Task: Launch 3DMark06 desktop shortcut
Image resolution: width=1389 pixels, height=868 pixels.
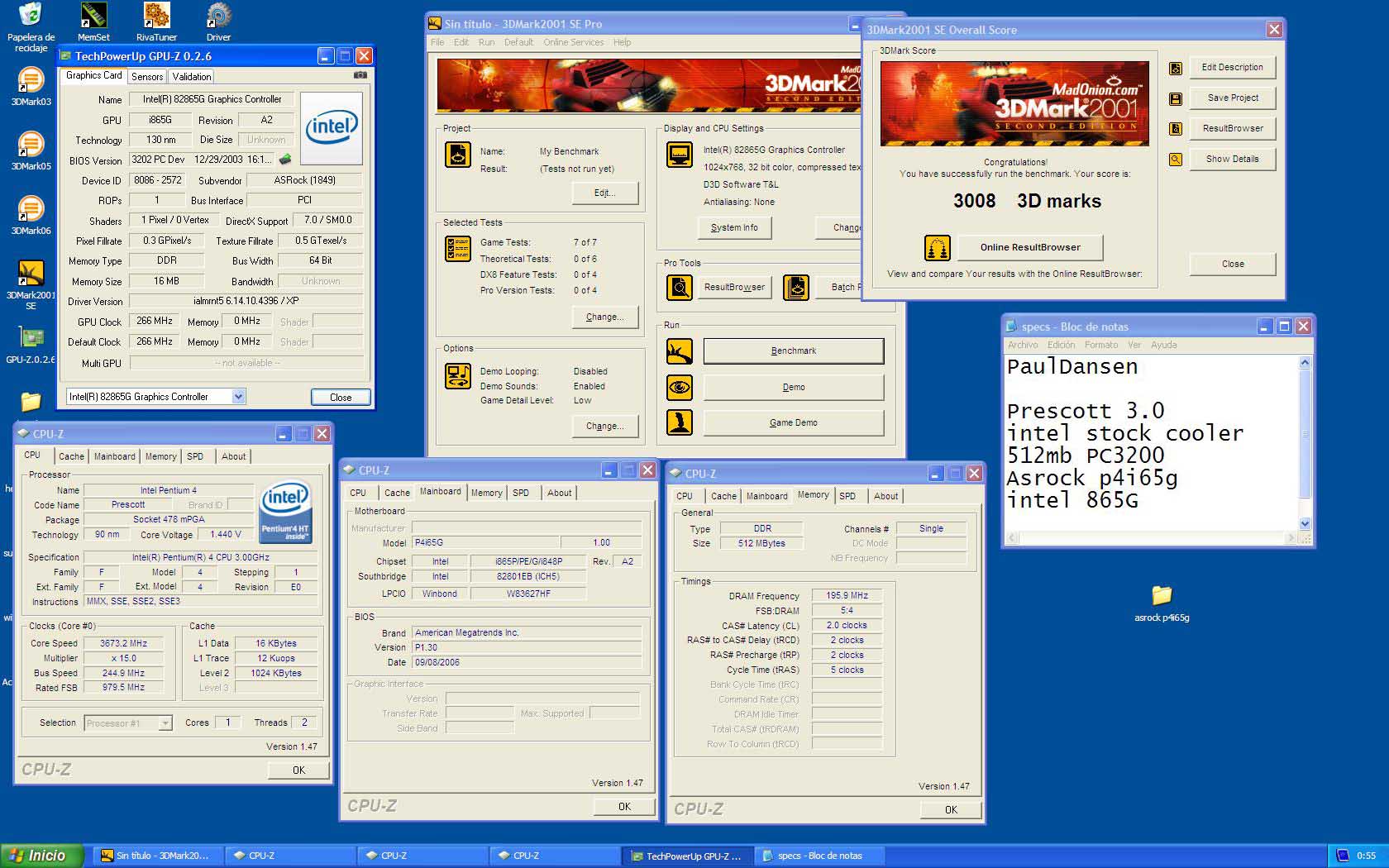Action: [x=31, y=215]
